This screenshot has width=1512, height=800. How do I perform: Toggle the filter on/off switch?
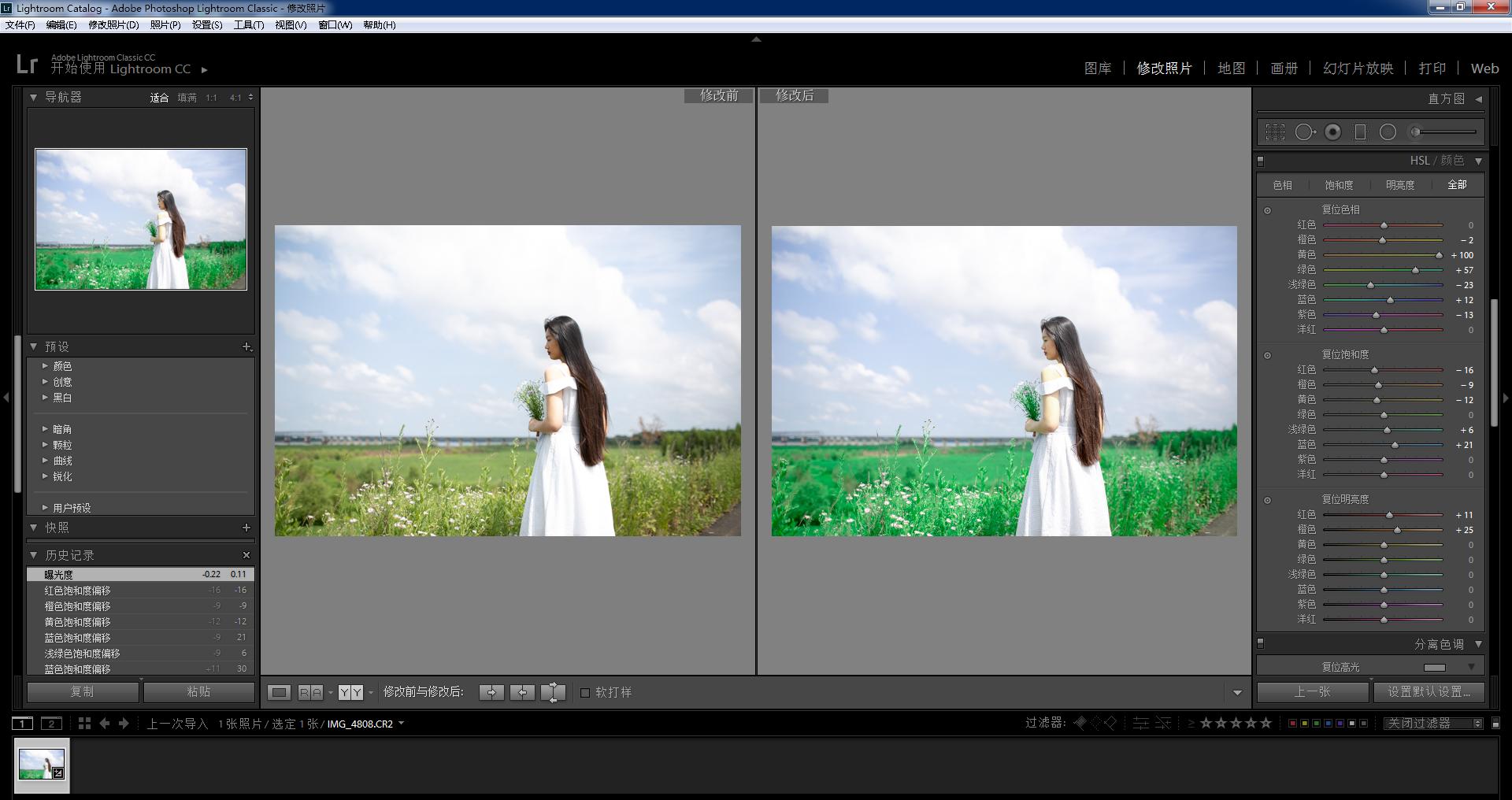coord(1496,723)
